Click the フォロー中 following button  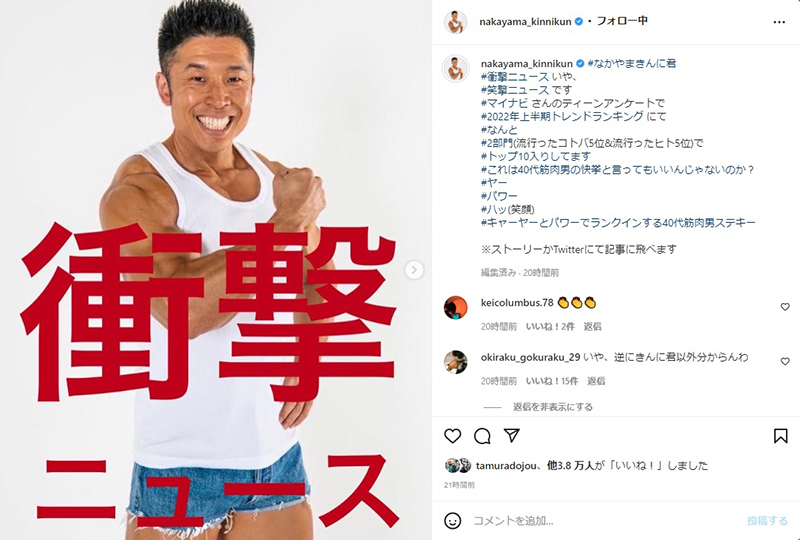tap(622, 21)
